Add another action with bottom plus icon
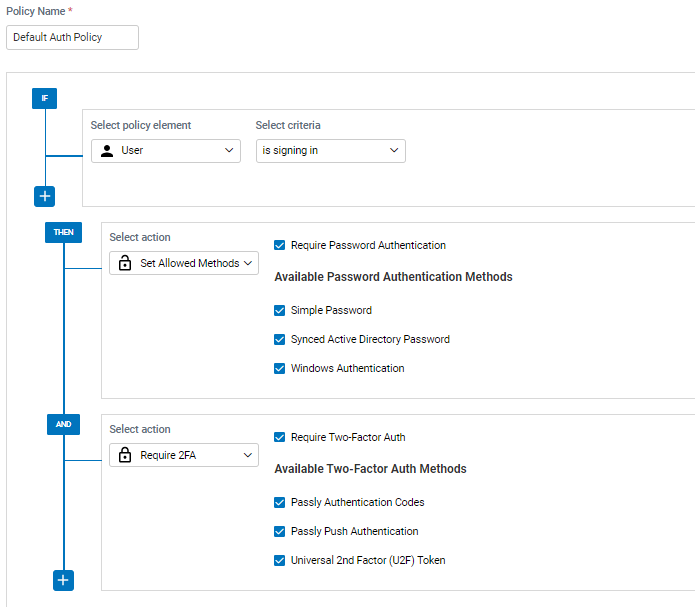The image size is (695, 607). [63, 580]
